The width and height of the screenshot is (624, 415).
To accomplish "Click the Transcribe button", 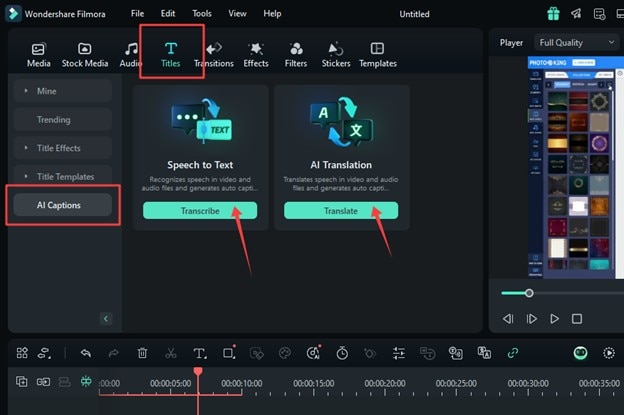I will tap(200, 210).
